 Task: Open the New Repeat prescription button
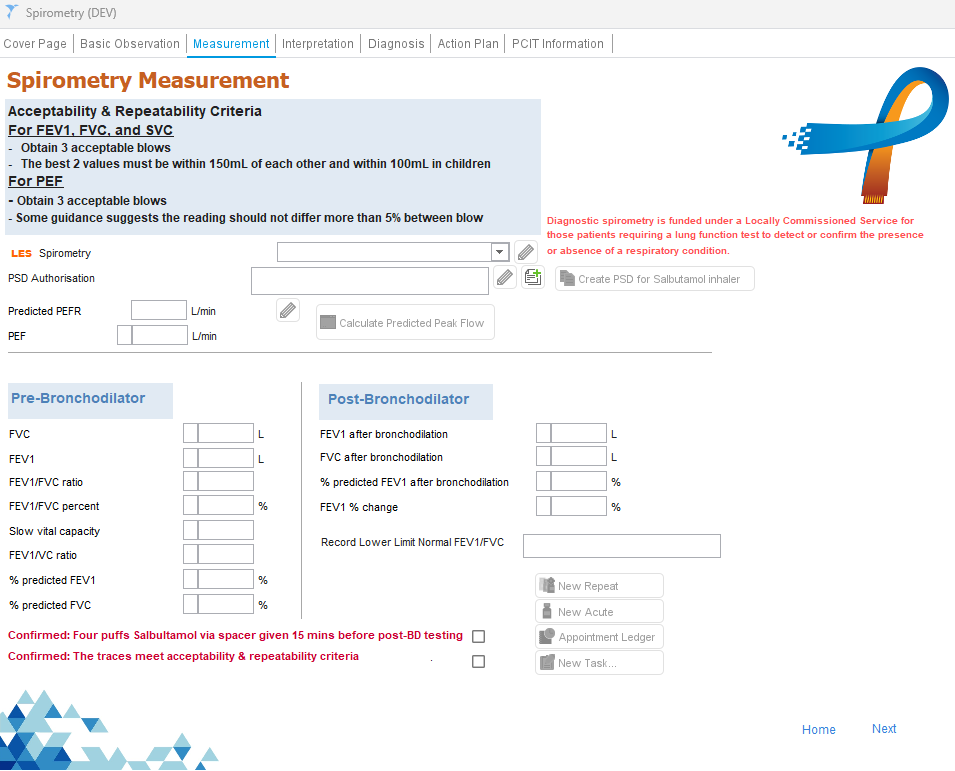599,586
